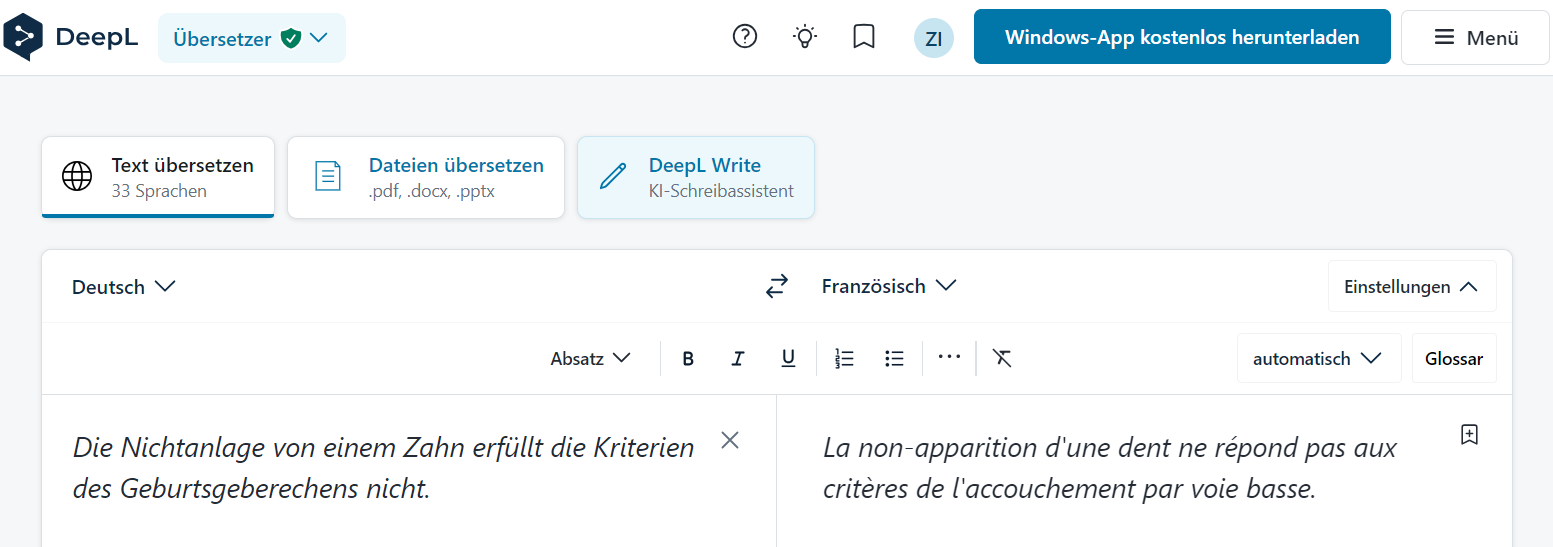
Task: Open saved translations bookmark icon
Action: pos(864,37)
